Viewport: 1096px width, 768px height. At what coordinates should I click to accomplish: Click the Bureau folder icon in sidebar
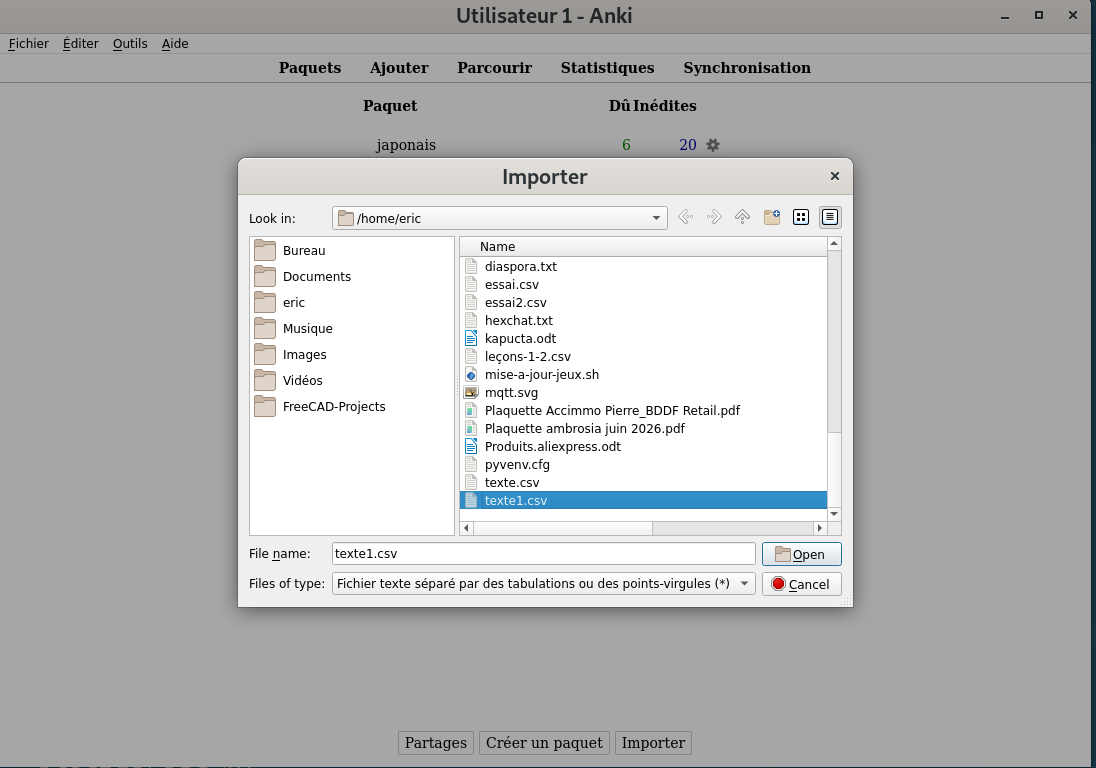tap(265, 250)
